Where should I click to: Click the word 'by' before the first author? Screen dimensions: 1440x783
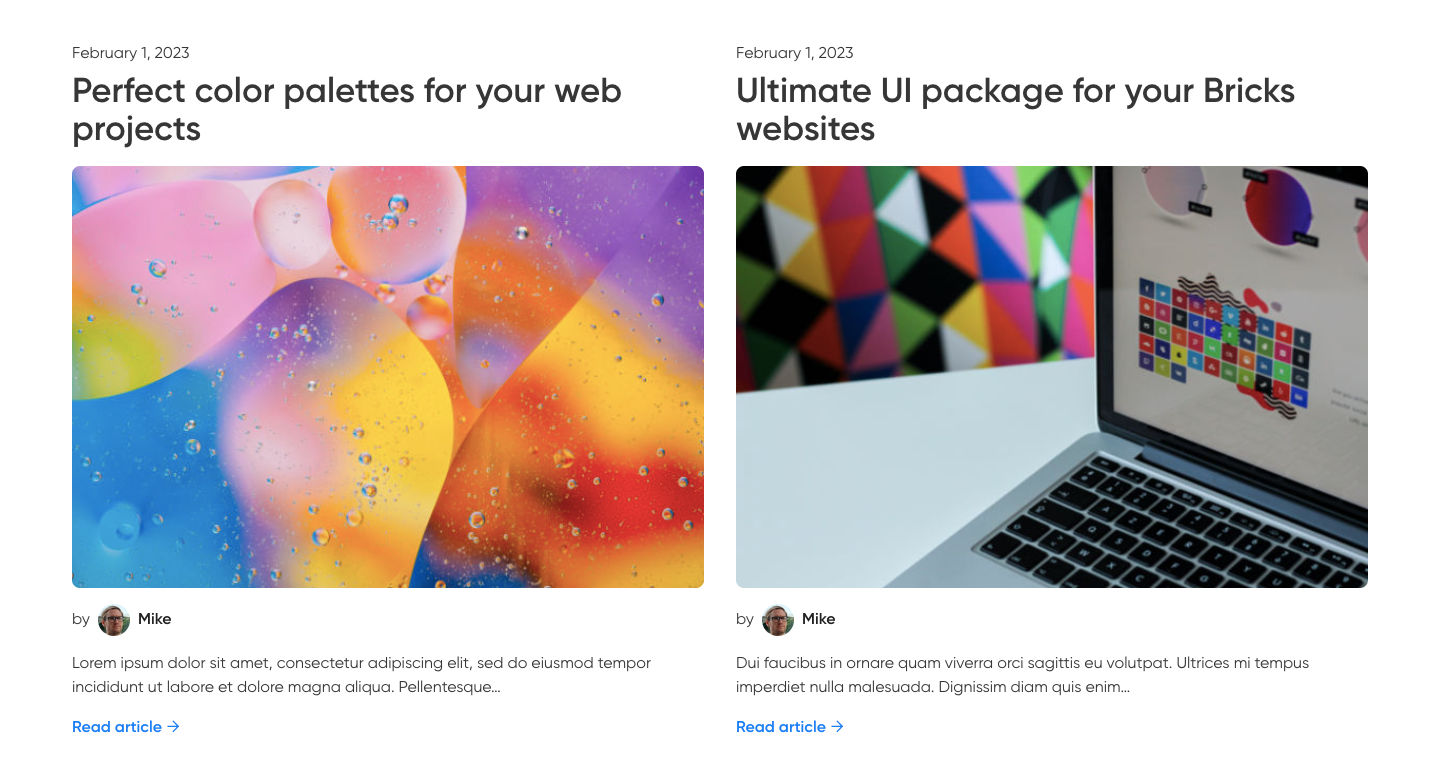pos(81,619)
